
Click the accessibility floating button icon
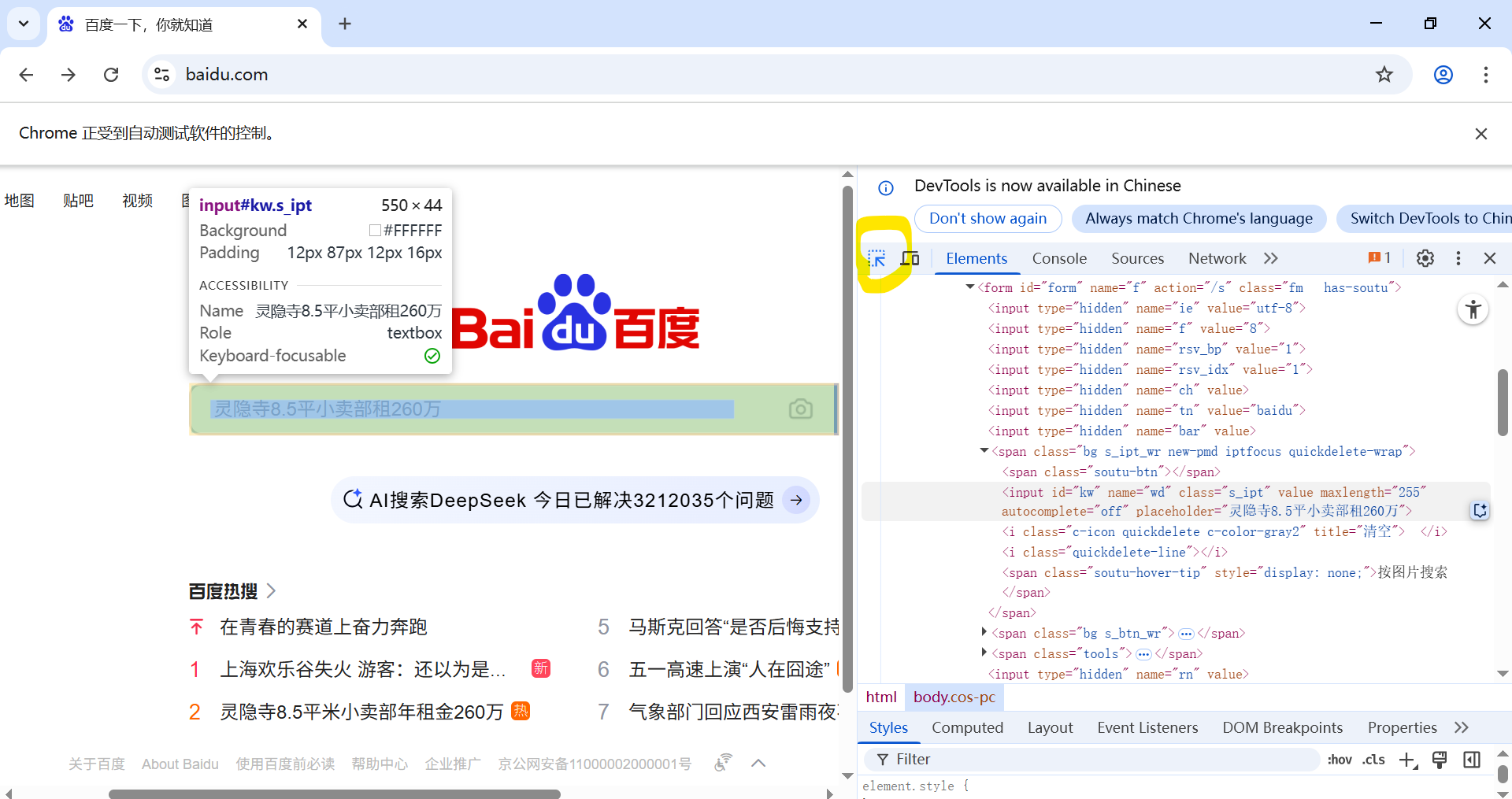coord(1473,309)
